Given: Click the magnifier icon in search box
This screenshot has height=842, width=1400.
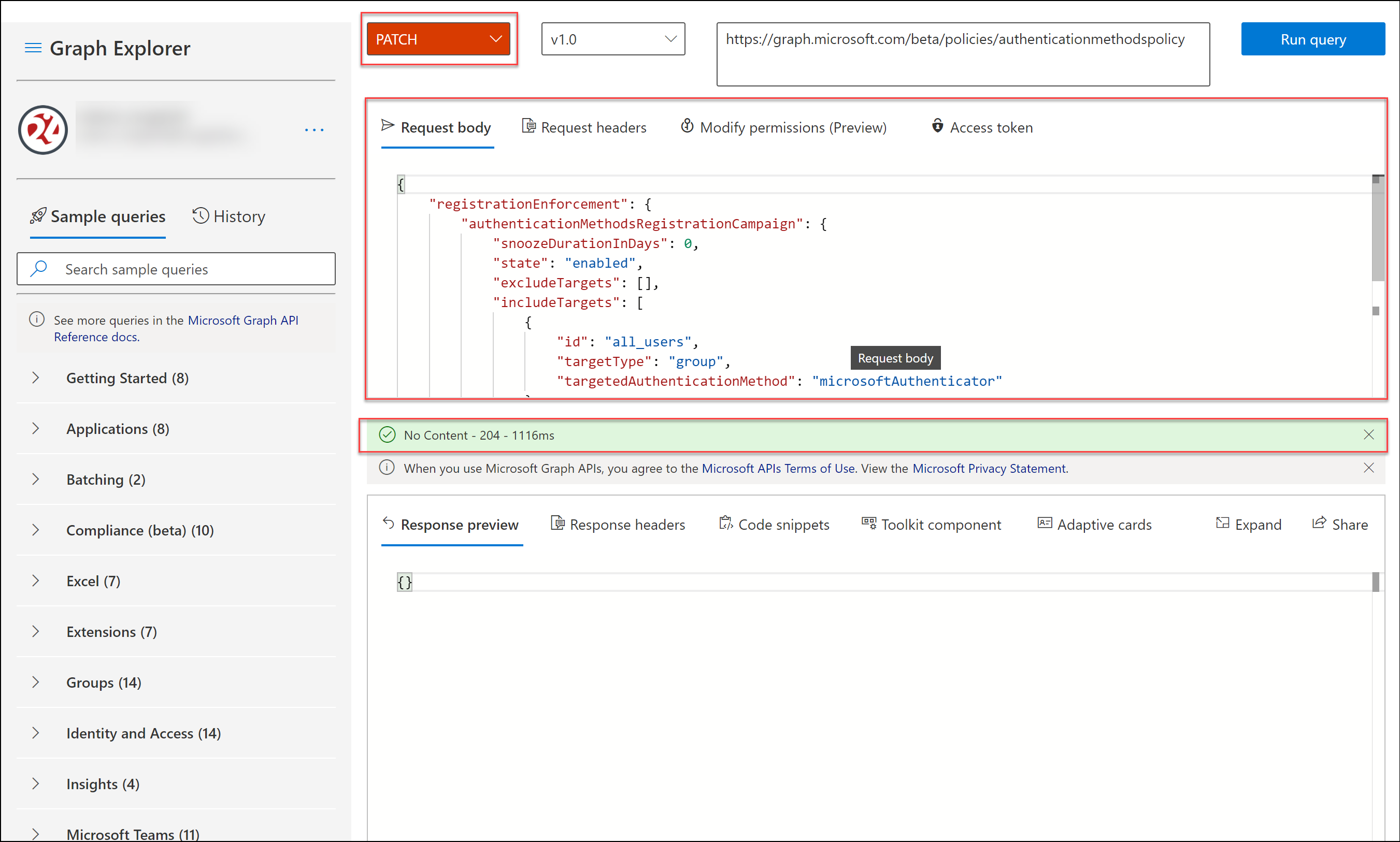Looking at the screenshot, I should click(x=39, y=268).
